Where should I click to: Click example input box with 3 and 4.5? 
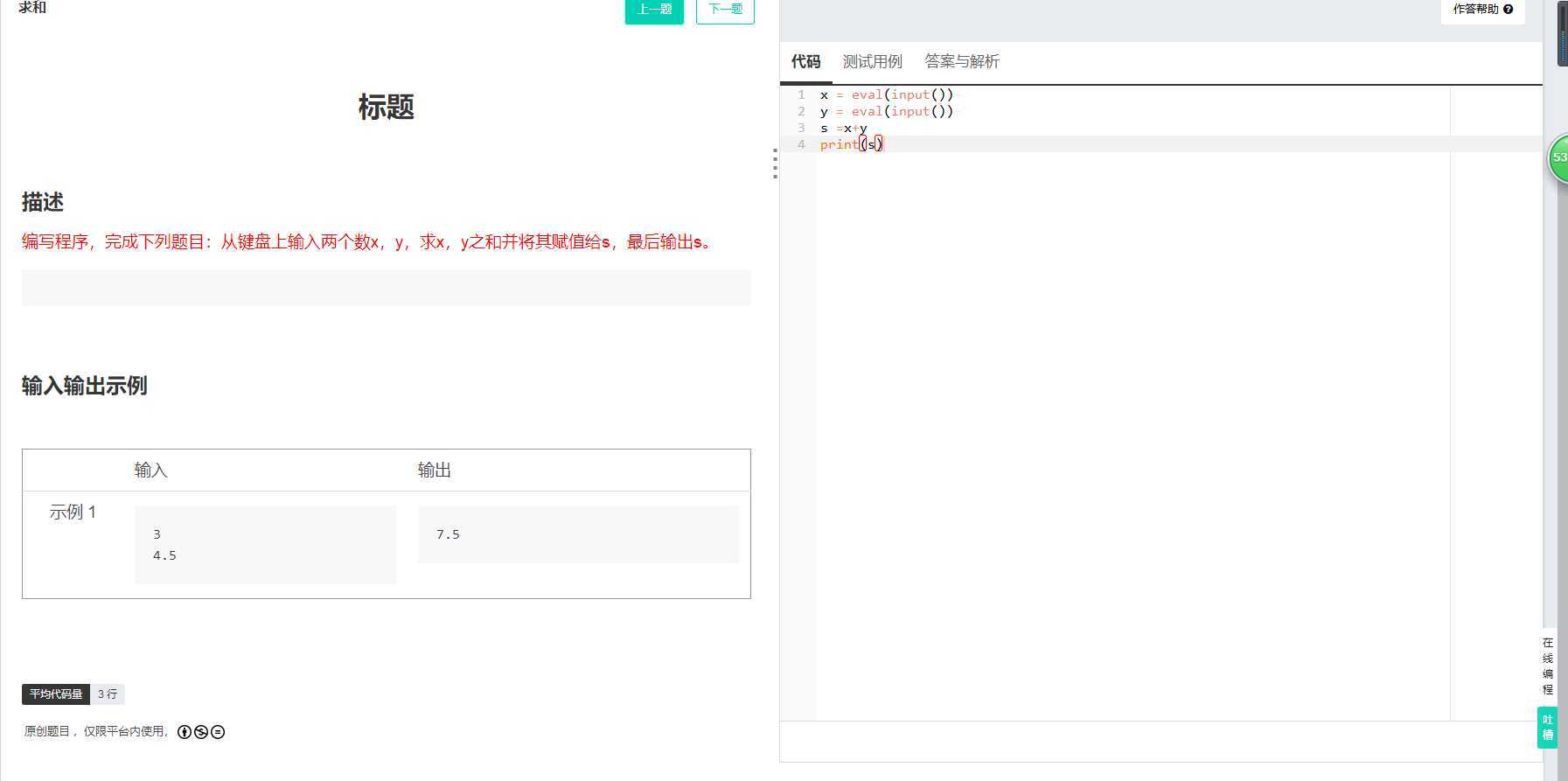(265, 544)
